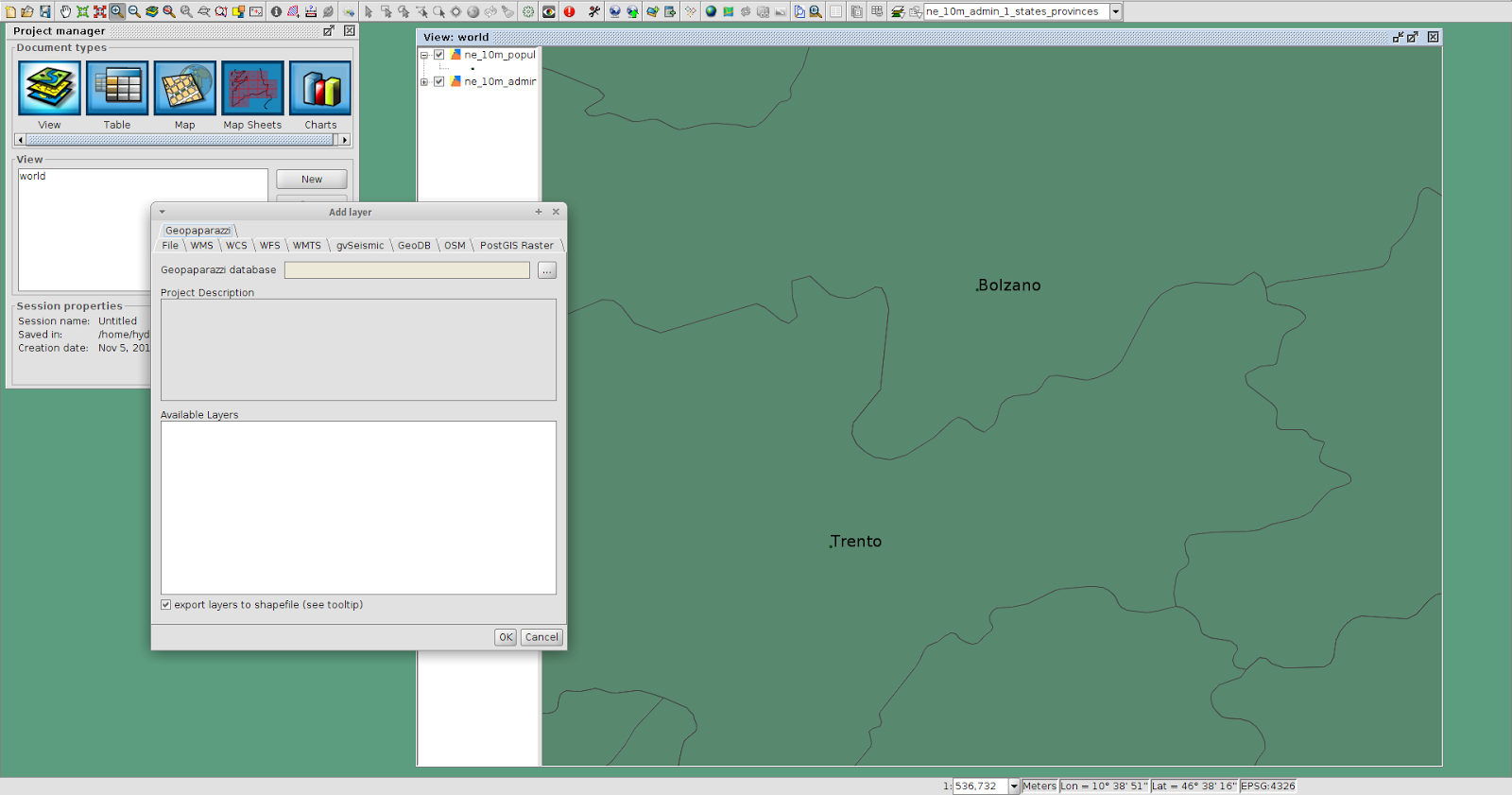Select the Zoom out magnifier tool
1512x795 pixels.
134,11
